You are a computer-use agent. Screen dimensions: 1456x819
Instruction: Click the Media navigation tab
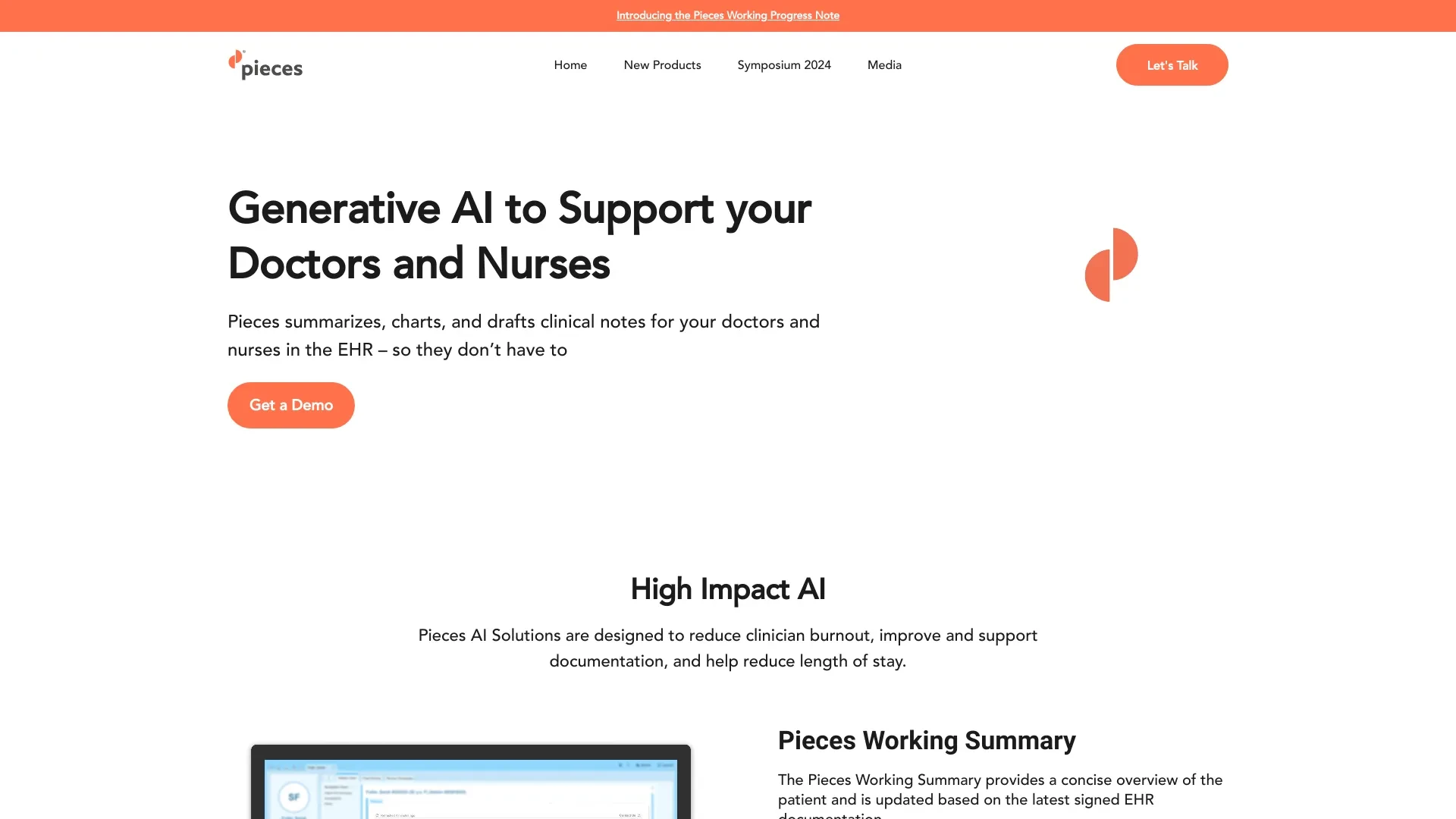[884, 64]
